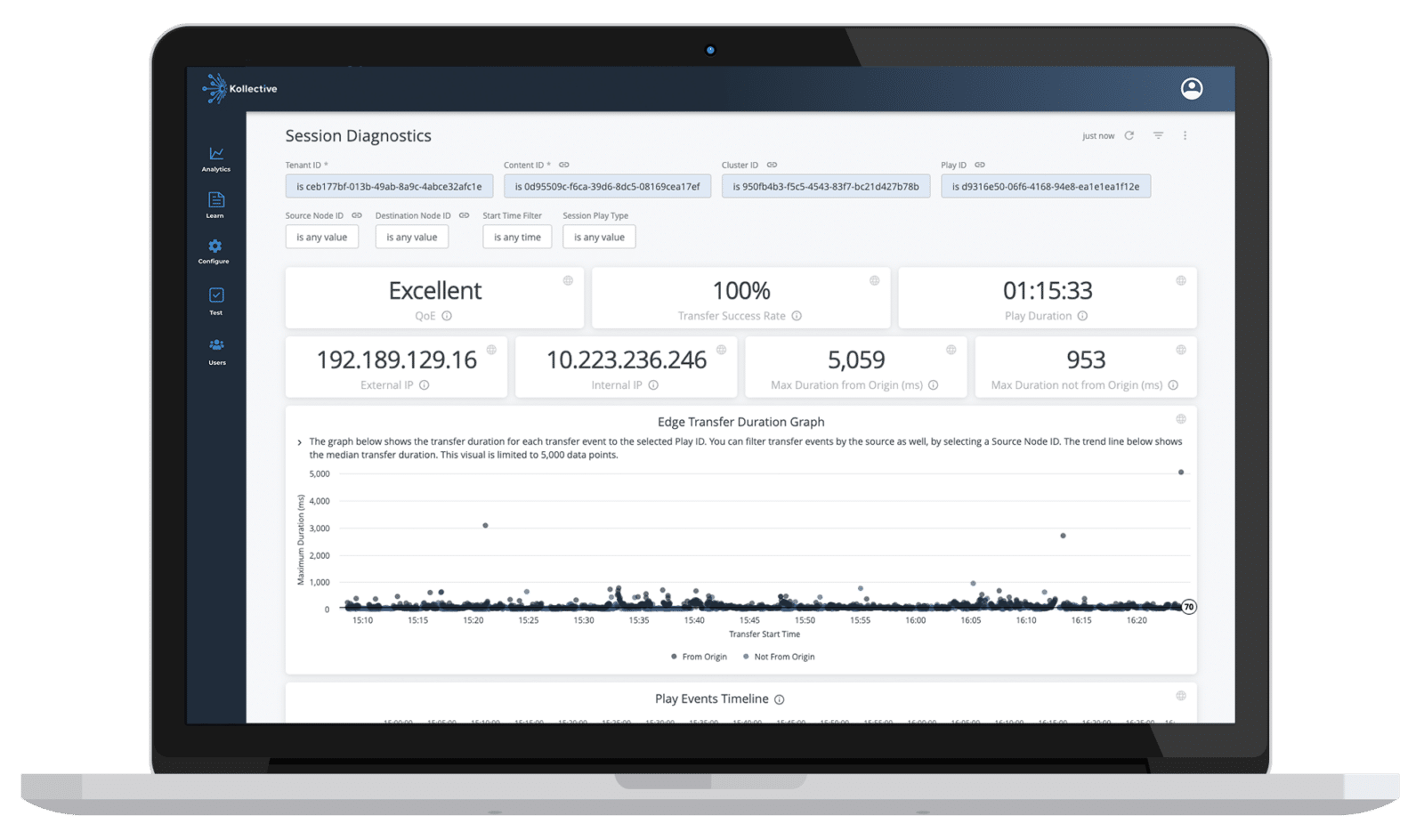Screen dimensions: 1424x840
Task: Open the user account avatar icon
Action: click(x=1191, y=88)
